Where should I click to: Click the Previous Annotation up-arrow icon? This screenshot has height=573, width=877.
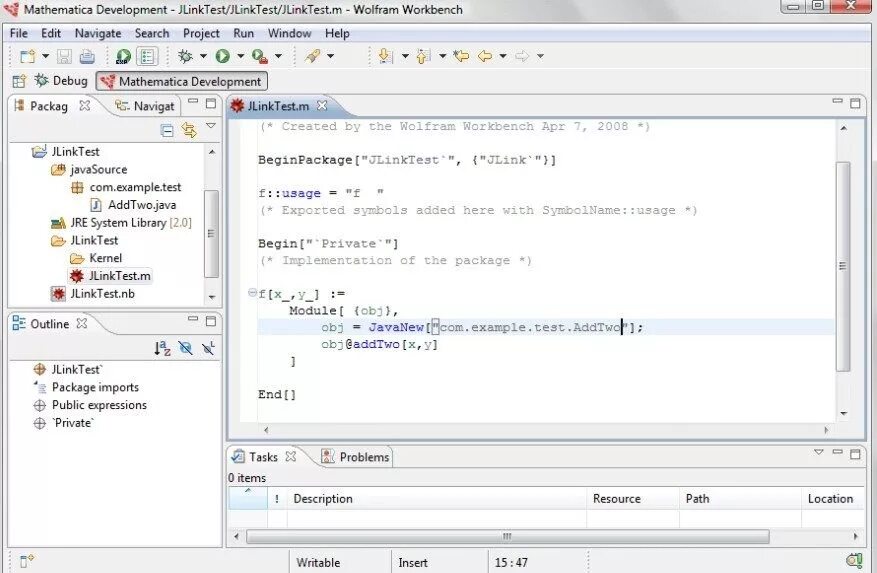pyautogui.click(x=423, y=56)
